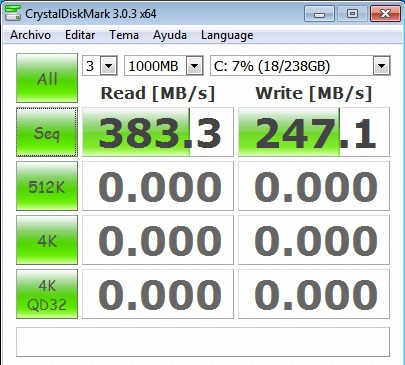This screenshot has width=405, height=365.
Task: Start the 4K QD32 benchmark test
Action: [x=47, y=294]
